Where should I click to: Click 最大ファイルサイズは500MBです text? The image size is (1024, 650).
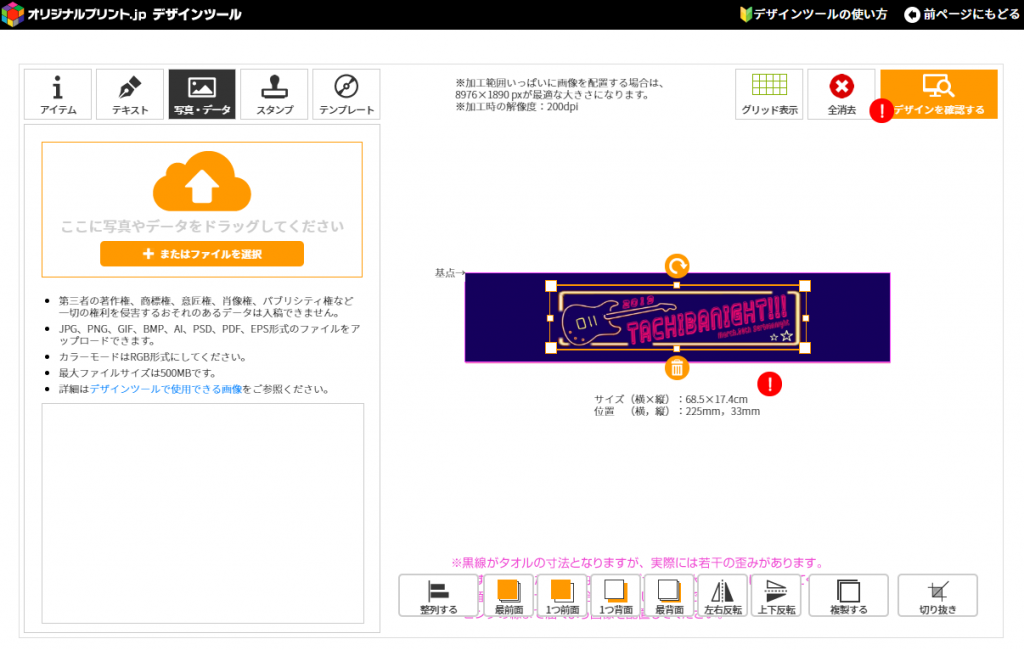[x=137, y=373]
